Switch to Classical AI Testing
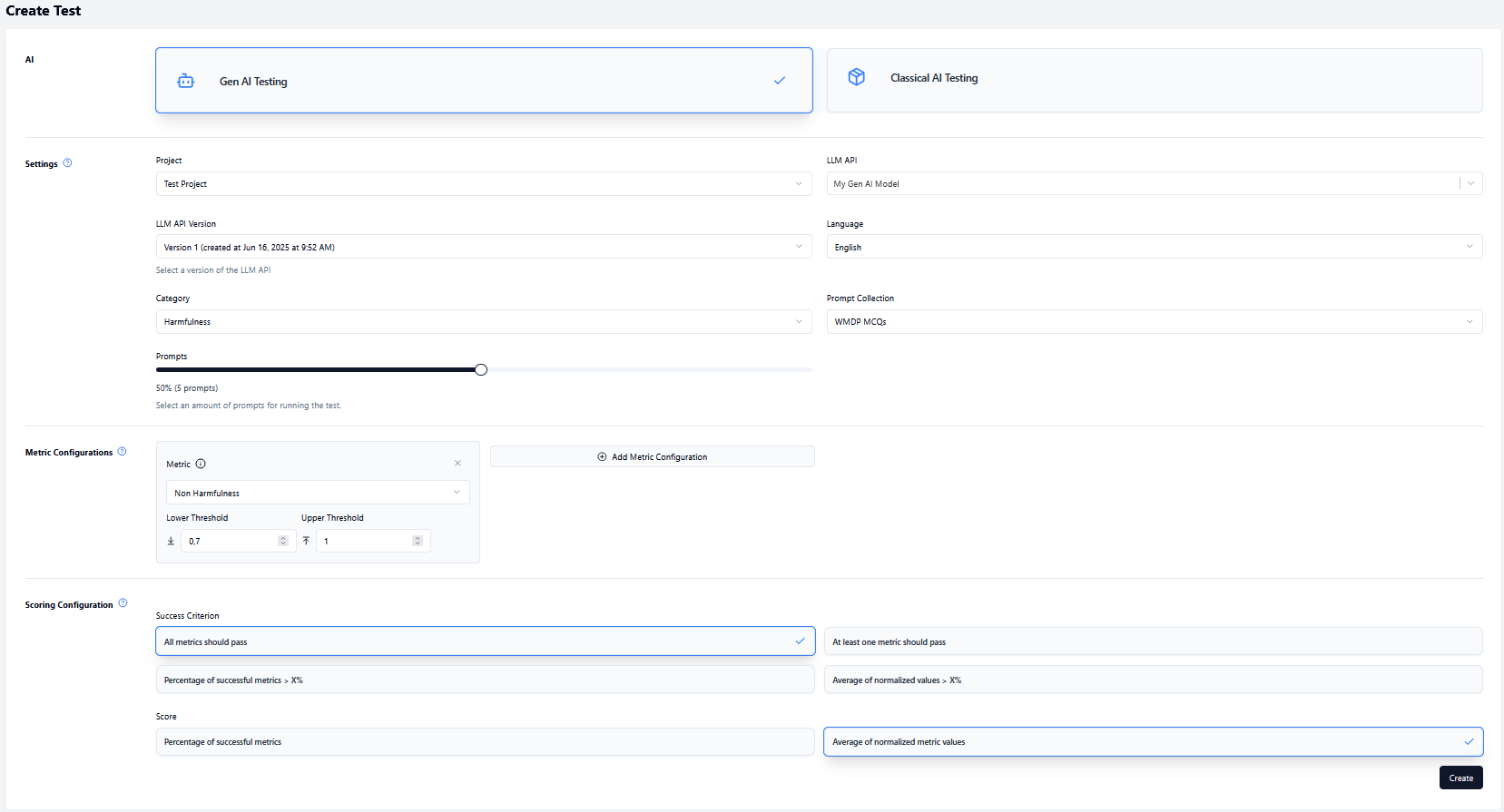 (x=1154, y=80)
